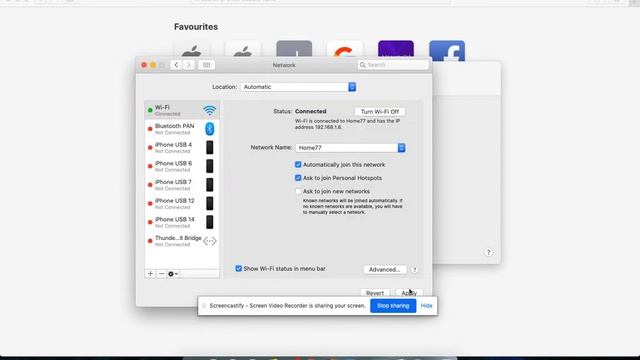Select iPhone USB 4 in the service list
The width and height of the screenshot is (640, 360).
point(182,148)
